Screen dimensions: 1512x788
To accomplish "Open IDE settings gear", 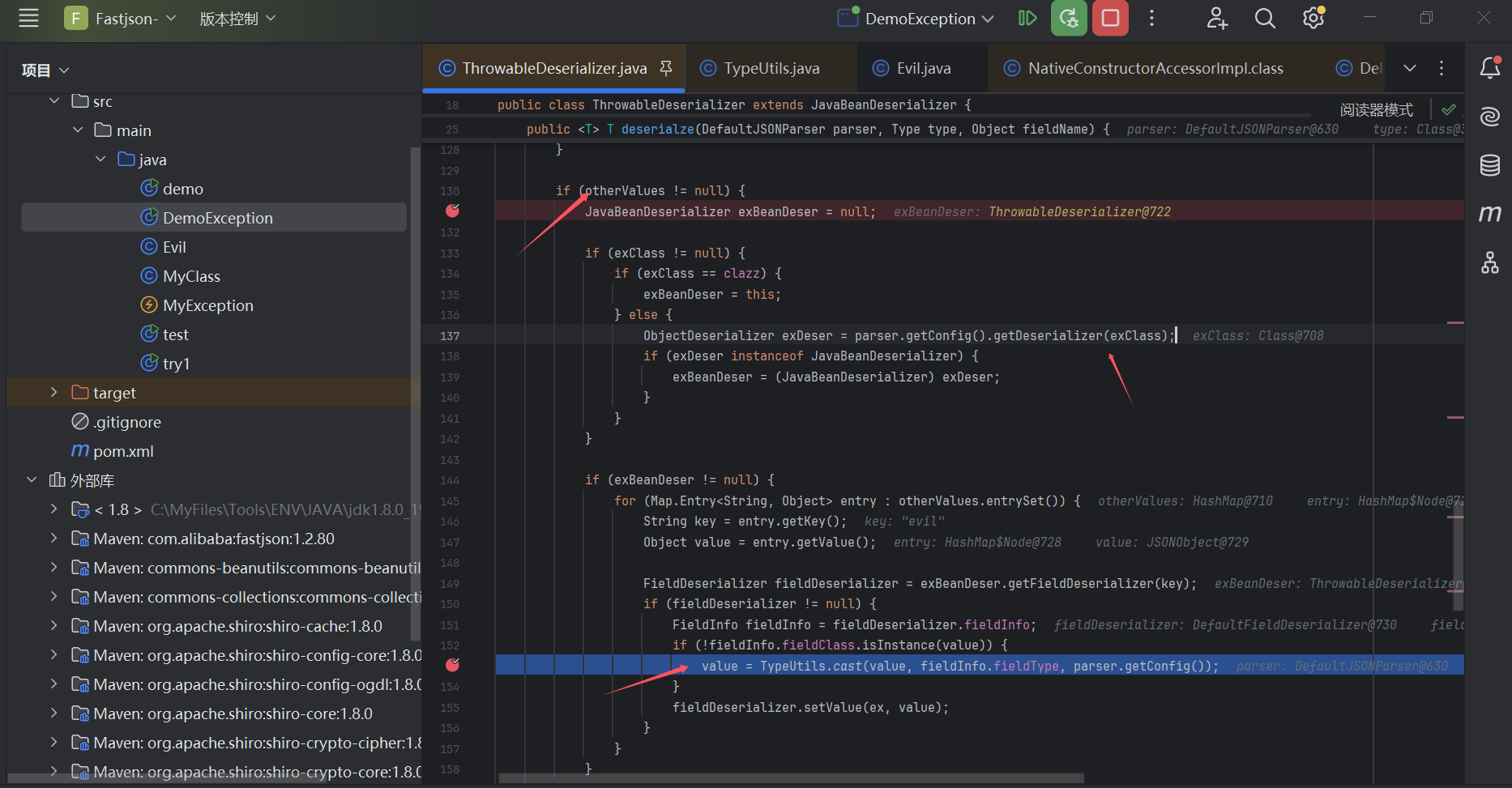I will [x=1313, y=18].
